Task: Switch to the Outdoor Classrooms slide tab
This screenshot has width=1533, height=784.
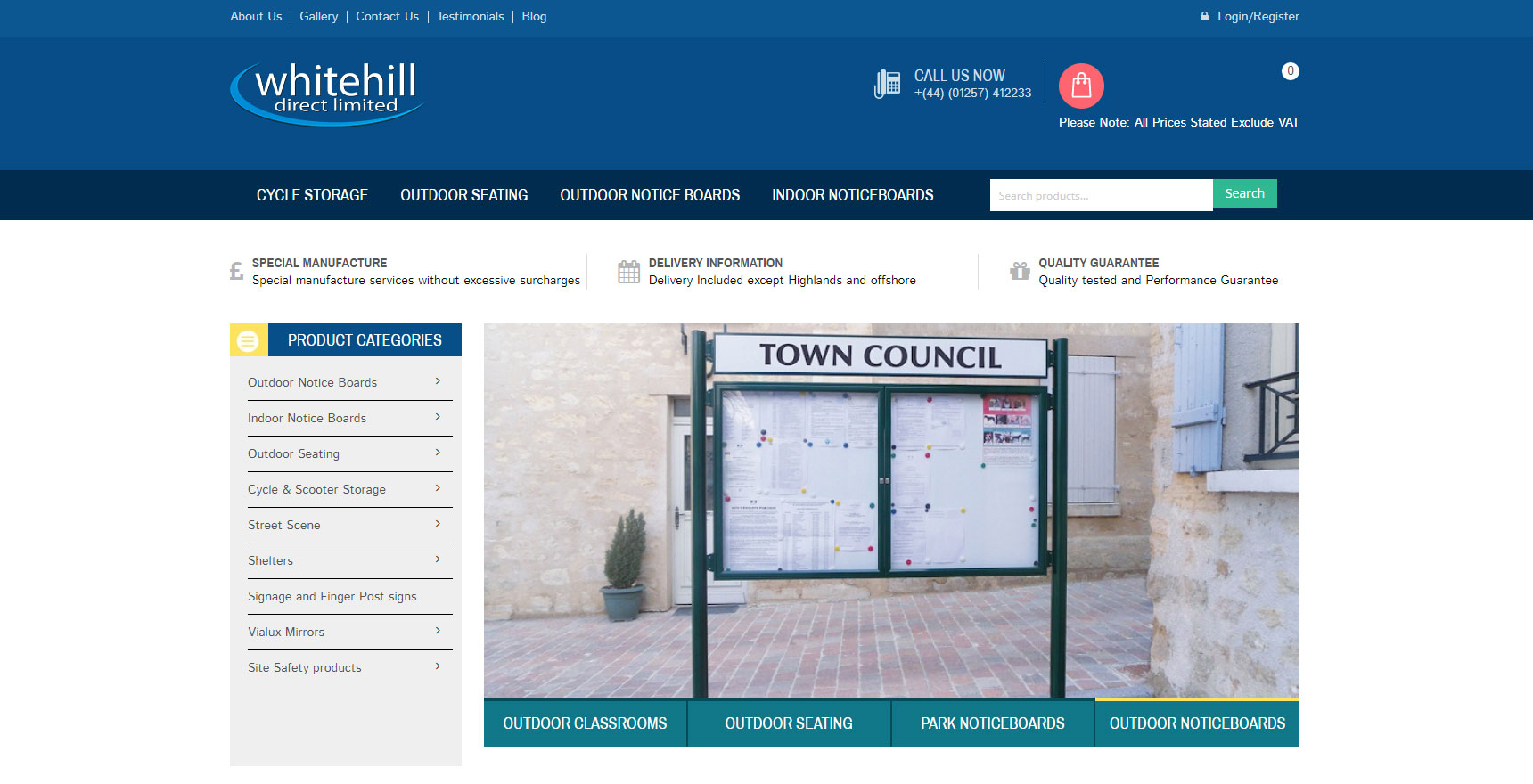Action: coord(585,723)
